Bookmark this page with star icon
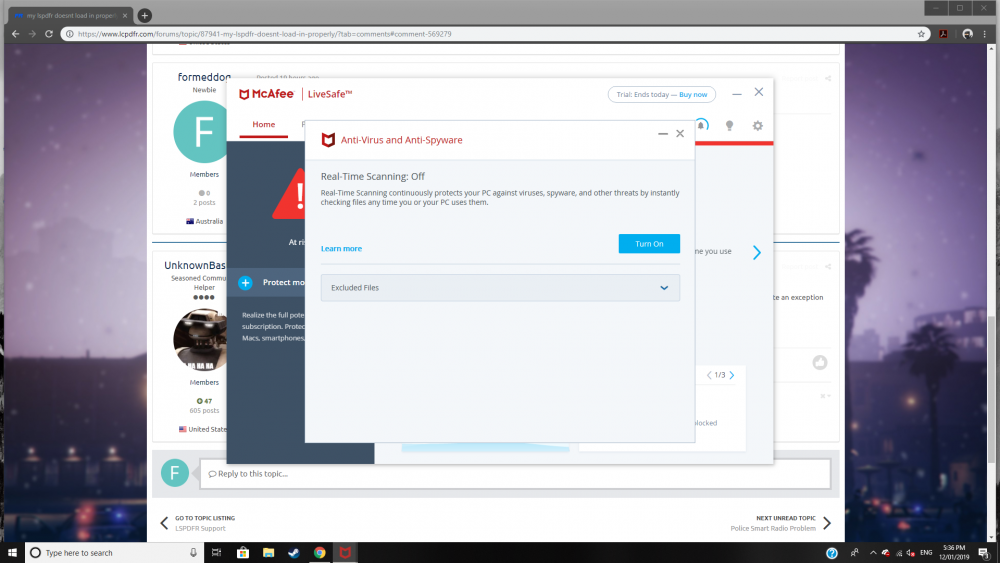 coord(921,34)
